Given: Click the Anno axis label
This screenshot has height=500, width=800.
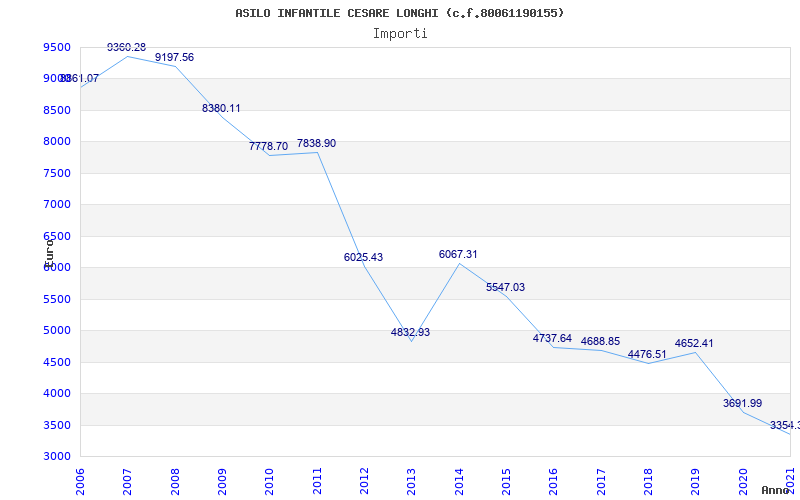Looking at the screenshot, I should [x=776, y=490].
